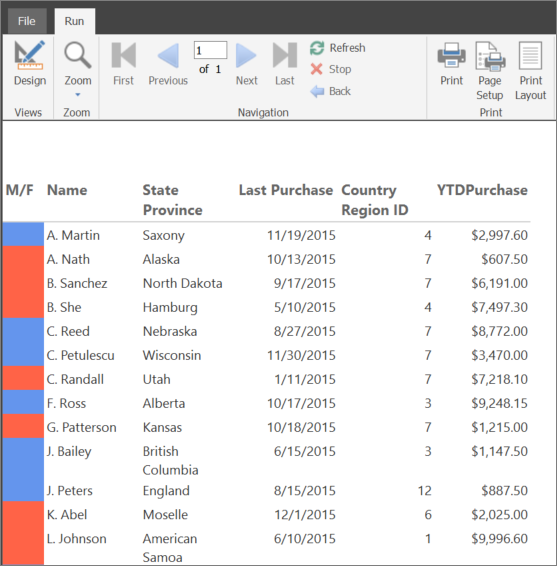Click the red M/F cell for A. Nath
The width and height of the screenshot is (557, 566).
point(23,258)
